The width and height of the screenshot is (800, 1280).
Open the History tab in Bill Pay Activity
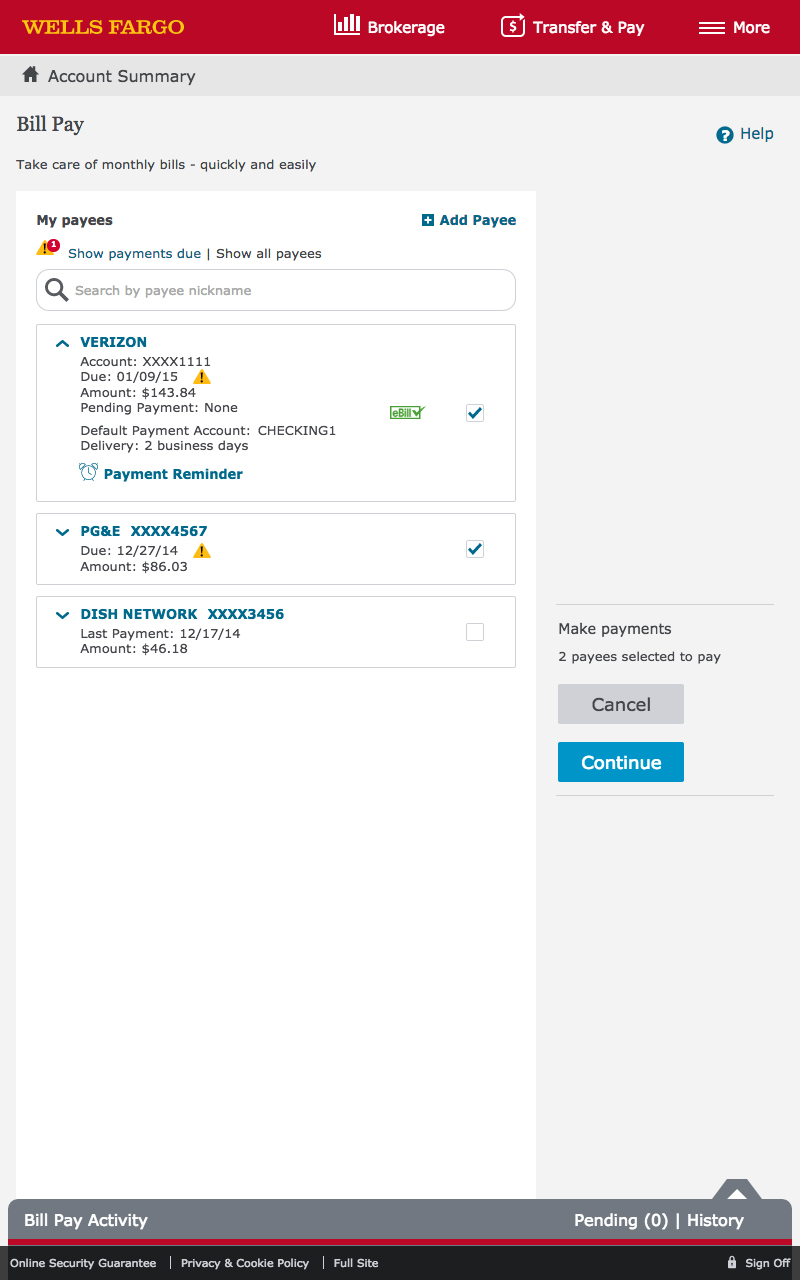coord(715,1220)
